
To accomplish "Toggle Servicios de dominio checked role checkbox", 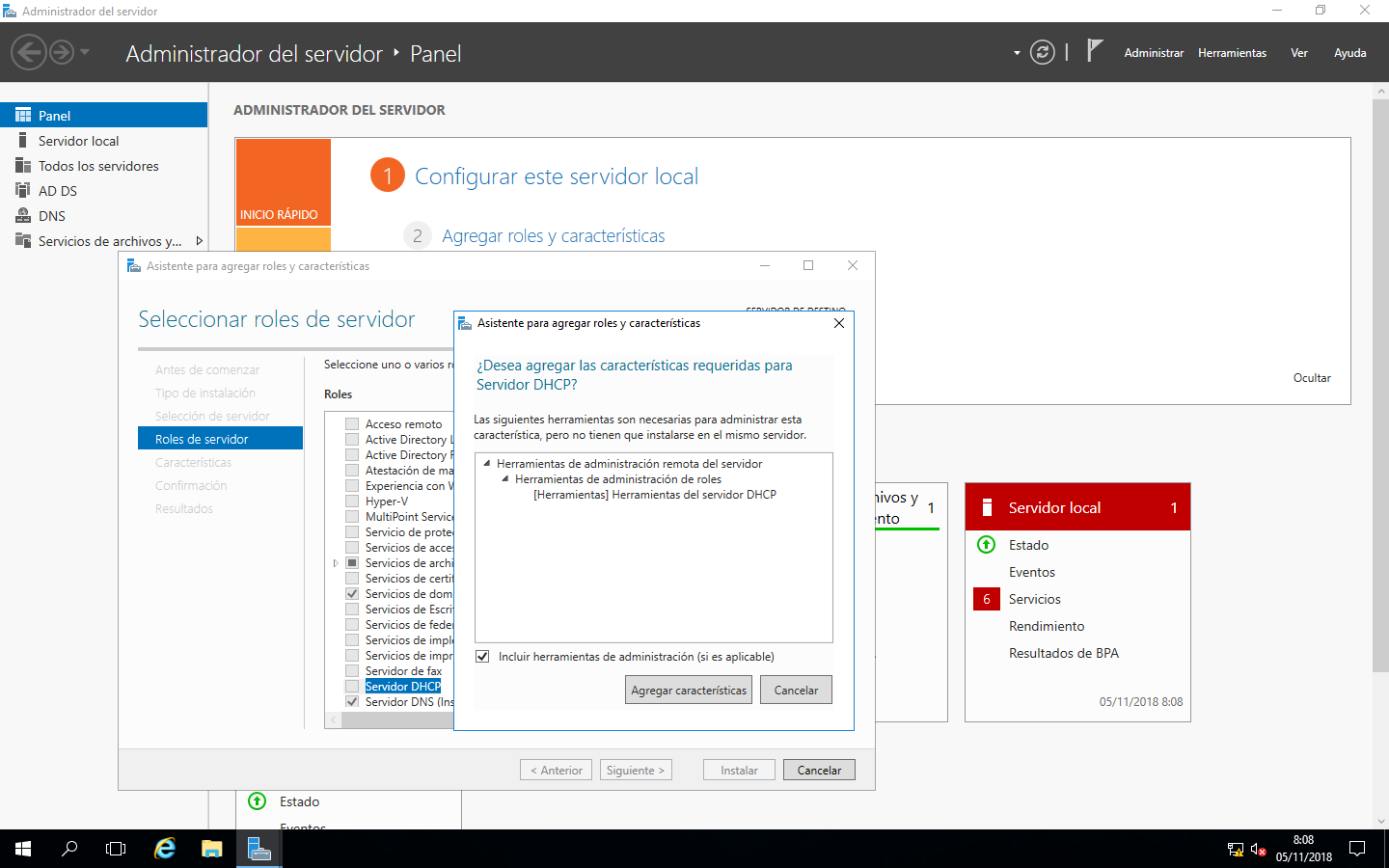I will point(352,594).
